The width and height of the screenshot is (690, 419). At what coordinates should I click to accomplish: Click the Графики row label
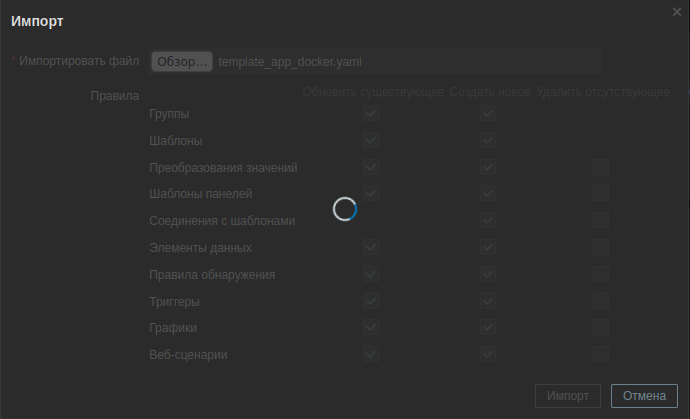pyautogui.click(x=173, y=328)
